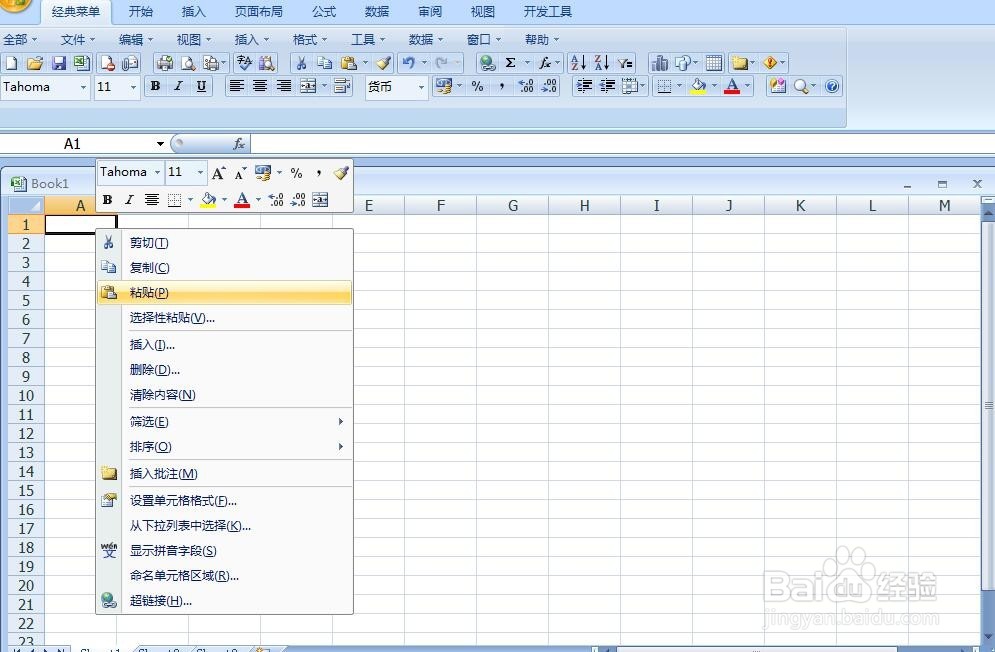The image size is (995, 652).
Task: Toggle Bold in the main toolbar
Action: 155,86
